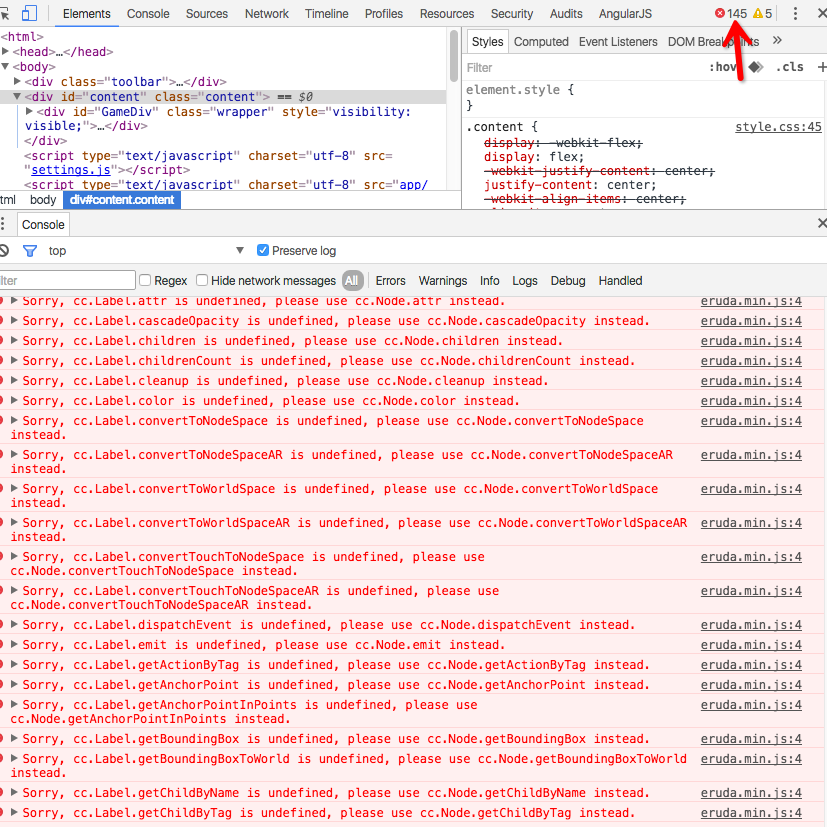This screenshot has width=827, height=827.
Task: Show more style tabs chevron
Action: (777, 41)
